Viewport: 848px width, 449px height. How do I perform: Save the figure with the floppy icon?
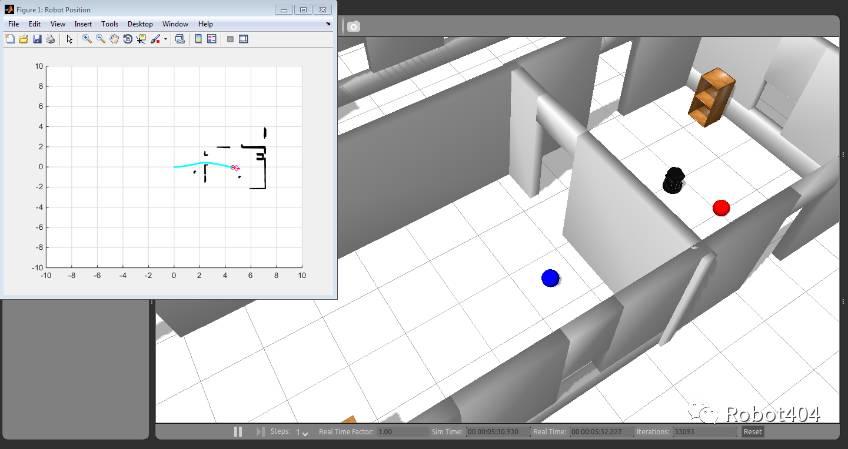point(37,39)
